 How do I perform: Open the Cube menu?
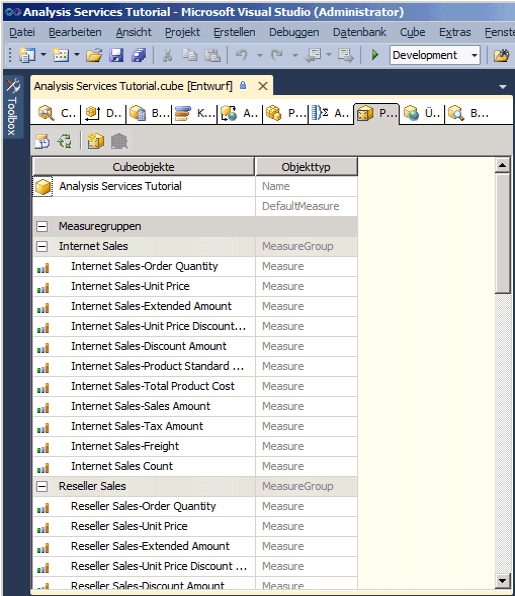pyautogui.click(x=412, y=32)
